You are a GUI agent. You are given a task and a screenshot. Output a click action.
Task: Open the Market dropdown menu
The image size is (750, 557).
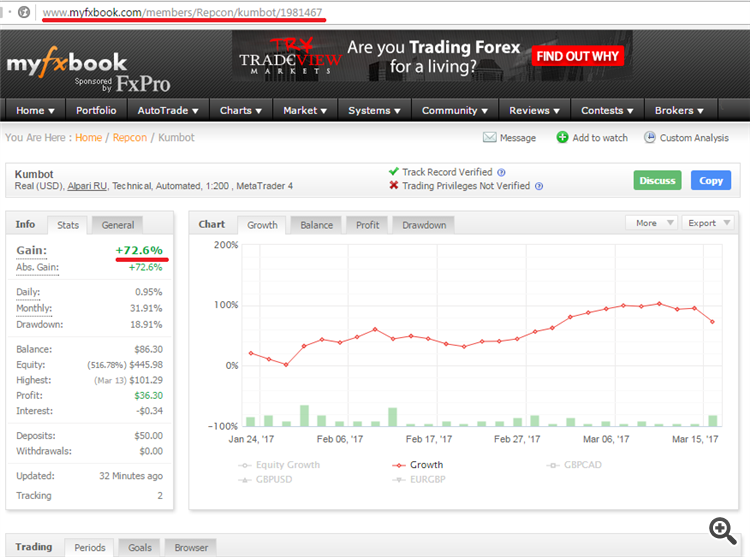[305, 110]
